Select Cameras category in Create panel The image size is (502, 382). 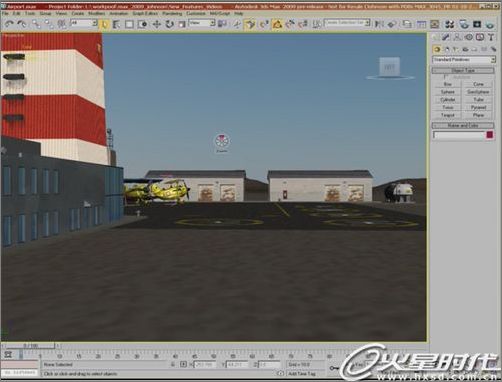point(465,49)
